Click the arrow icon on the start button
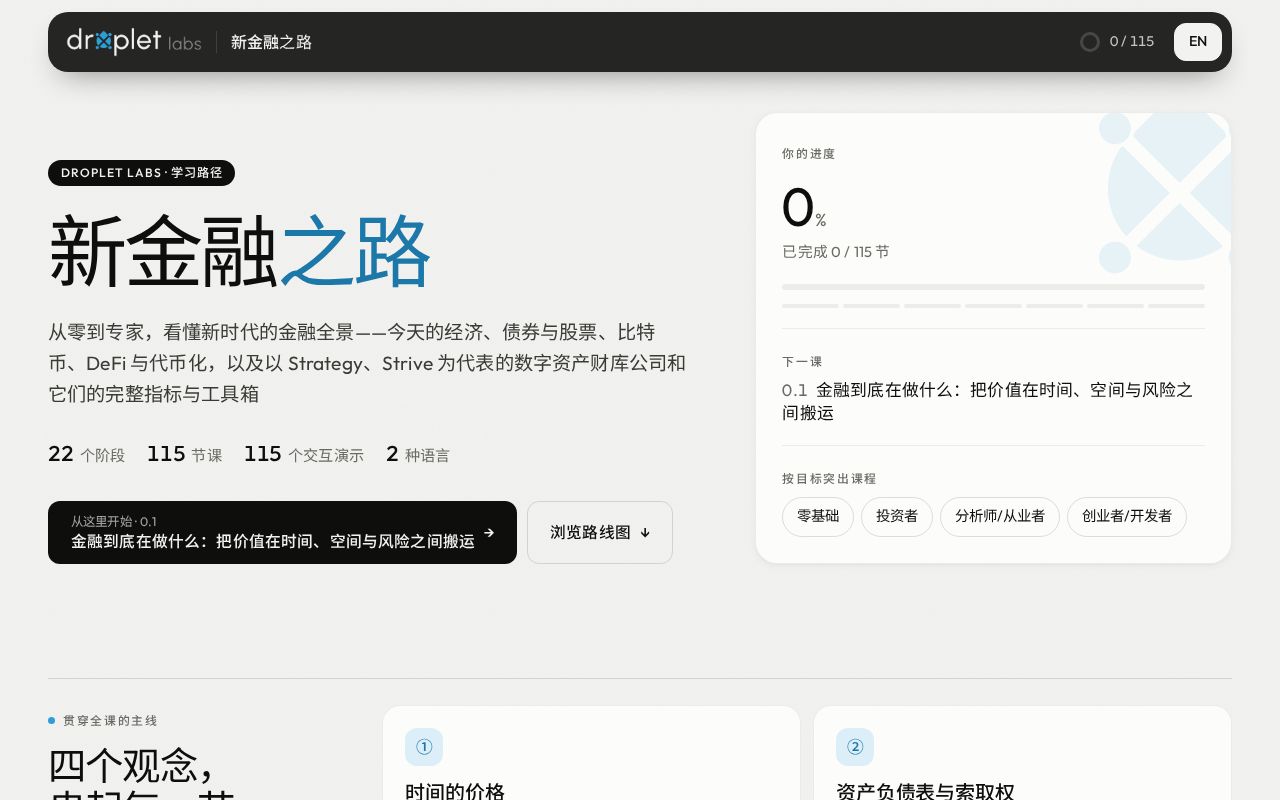1280x800 pixels. click(x=489, y=533)
